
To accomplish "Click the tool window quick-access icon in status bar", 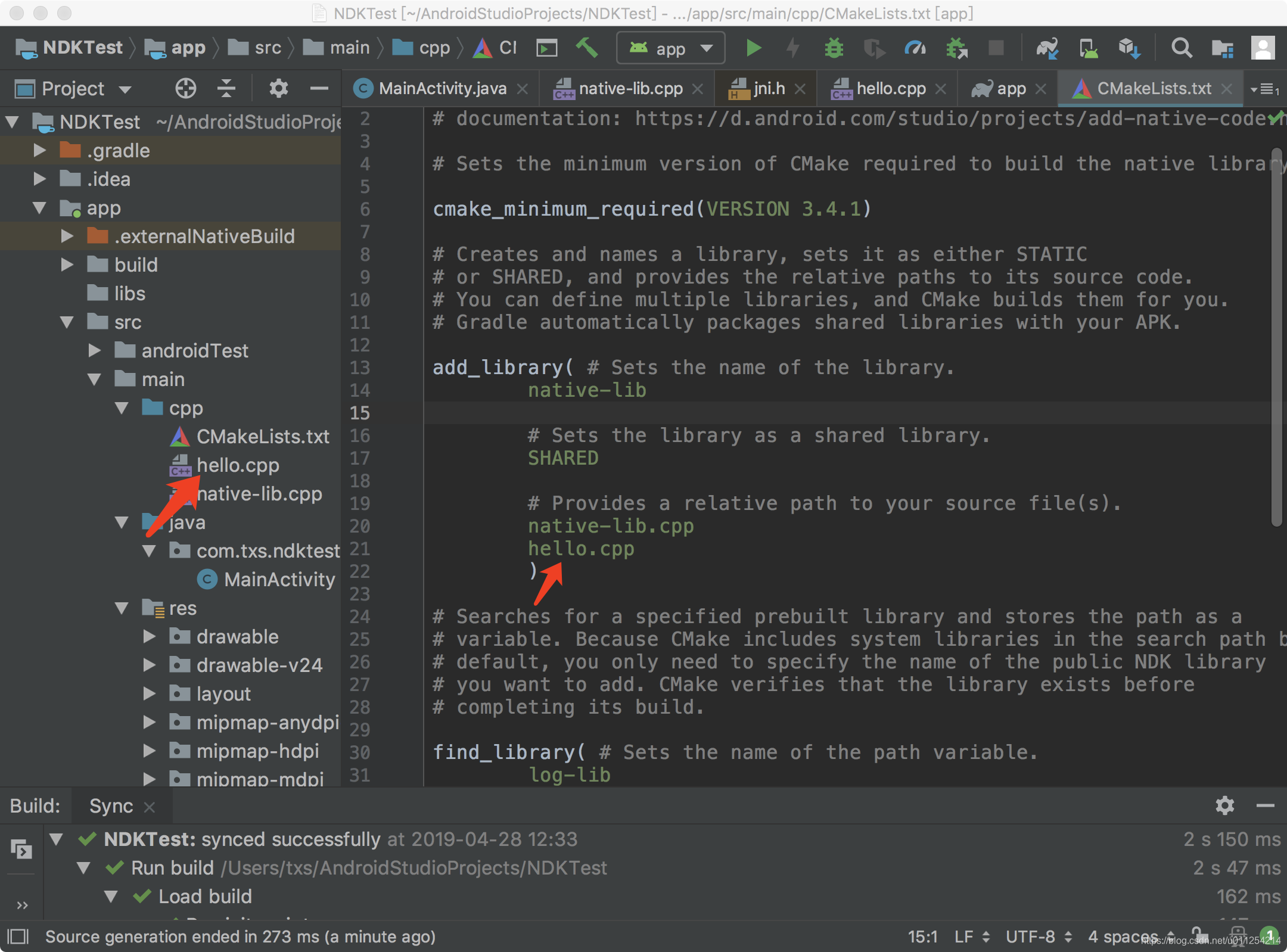I will tap(18, 937).
